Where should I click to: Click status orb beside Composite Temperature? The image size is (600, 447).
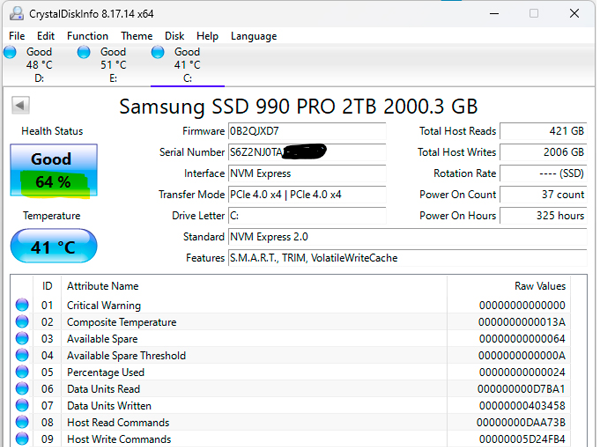[x=22, y=322]
